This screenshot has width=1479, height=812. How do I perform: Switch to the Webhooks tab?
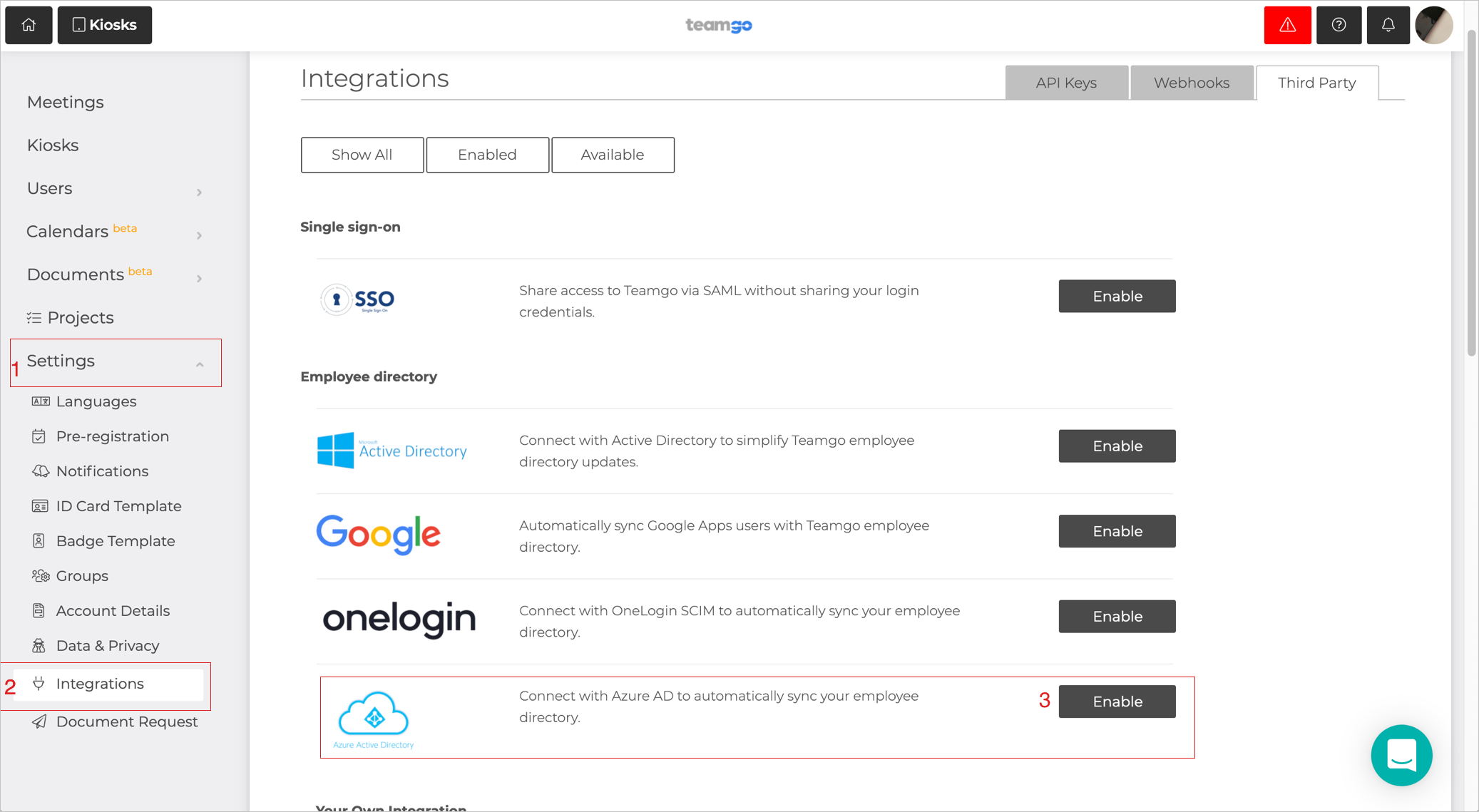[x=1191, y=82]
